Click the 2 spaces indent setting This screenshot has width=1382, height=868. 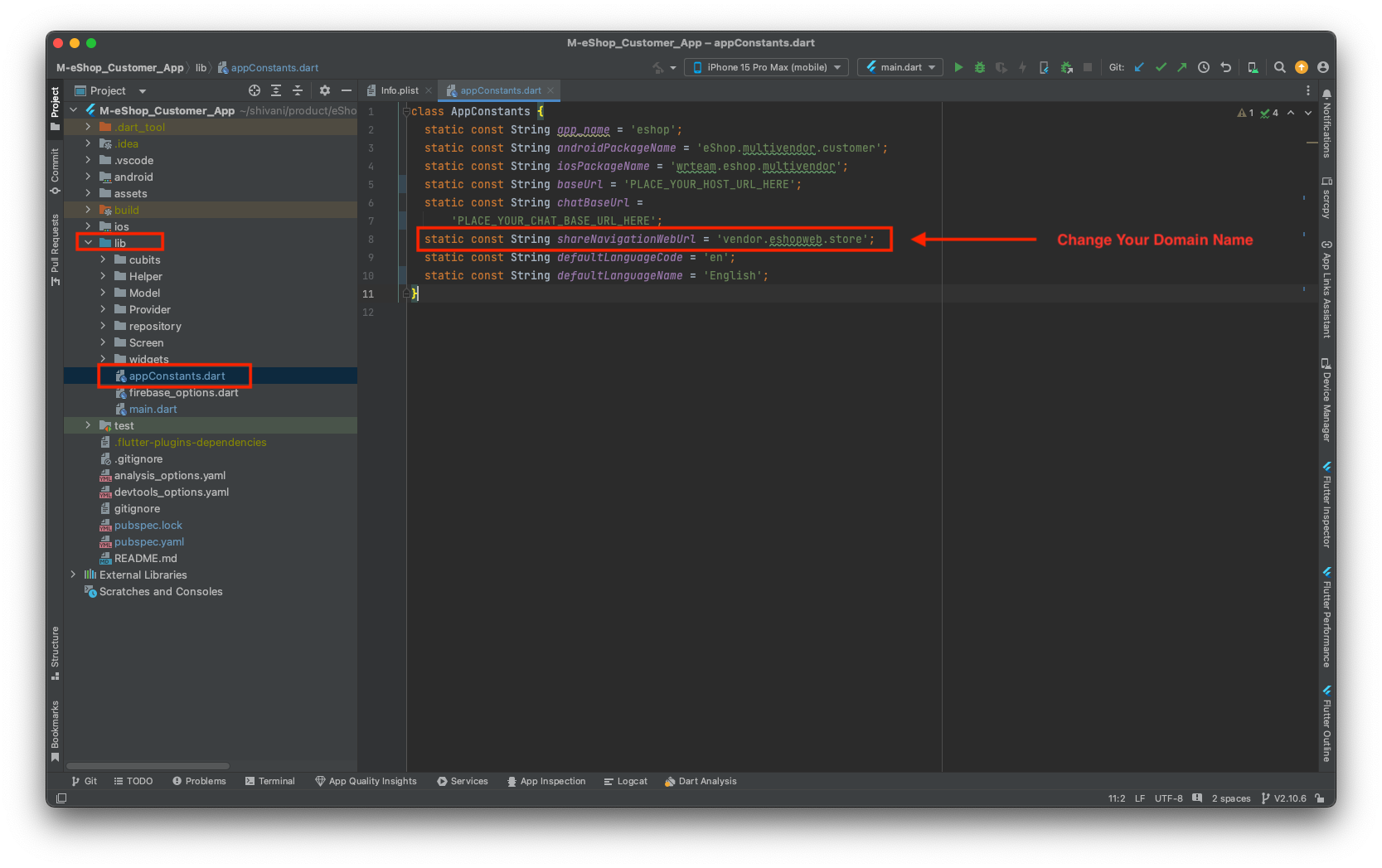[1230, 798]
